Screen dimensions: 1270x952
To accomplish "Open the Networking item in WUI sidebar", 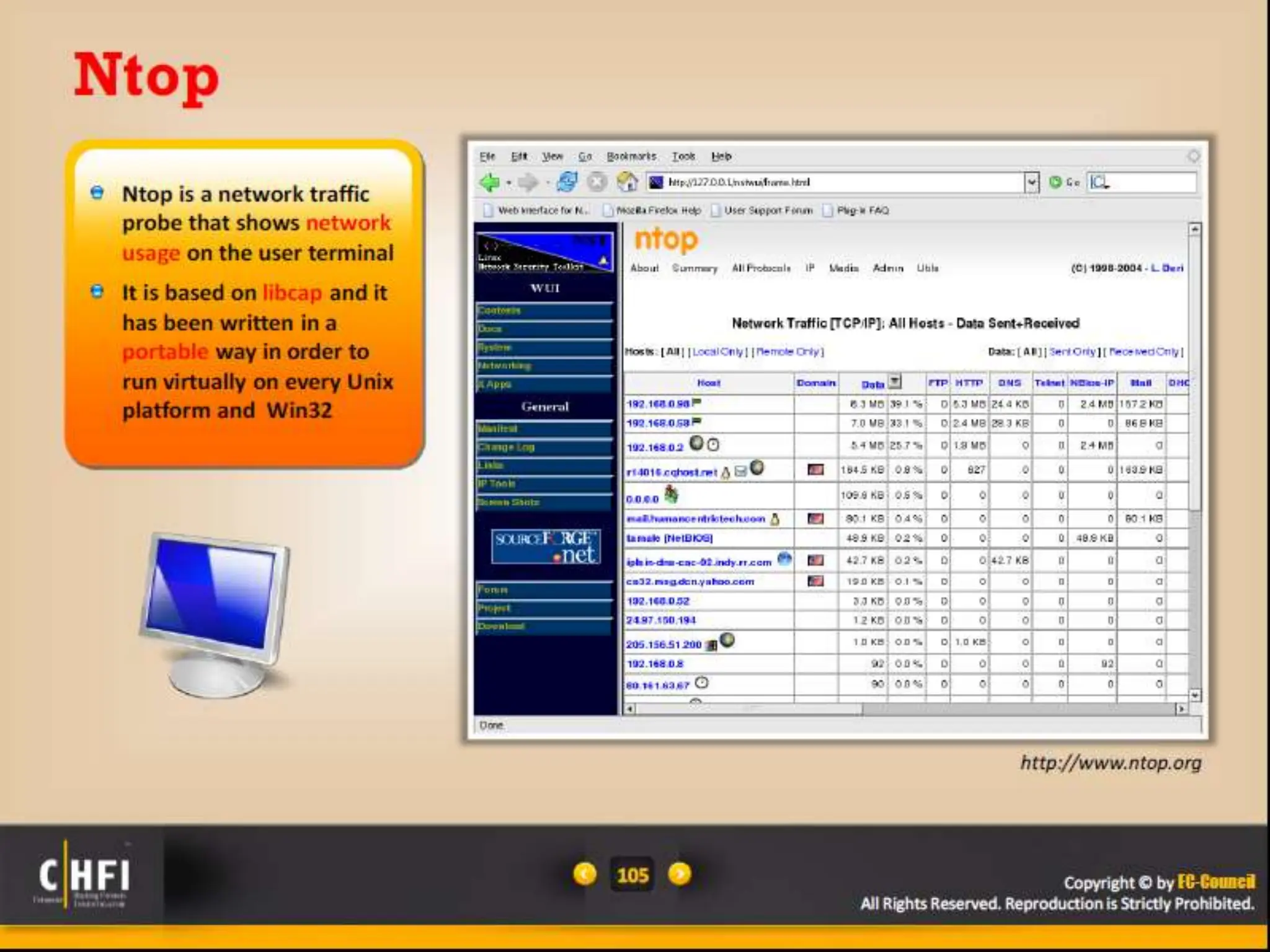I will 544,366.
